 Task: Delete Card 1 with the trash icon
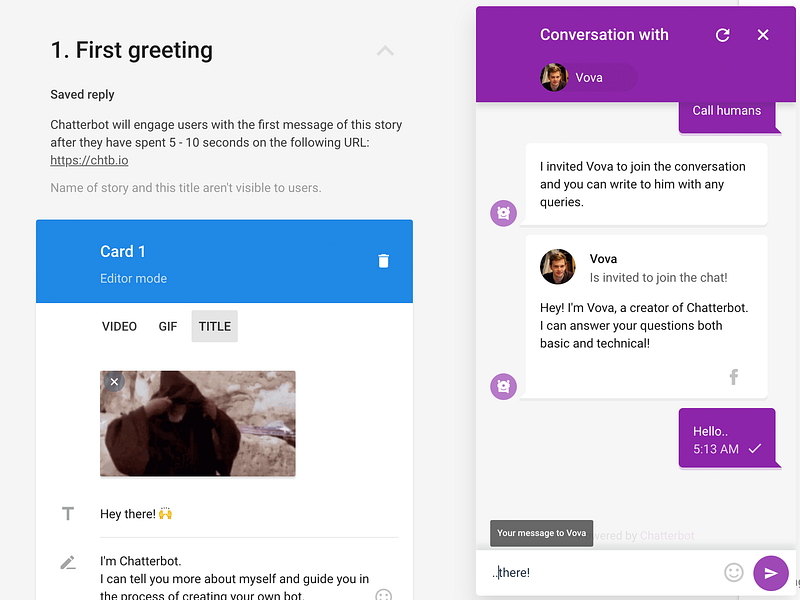pos(383,261)
